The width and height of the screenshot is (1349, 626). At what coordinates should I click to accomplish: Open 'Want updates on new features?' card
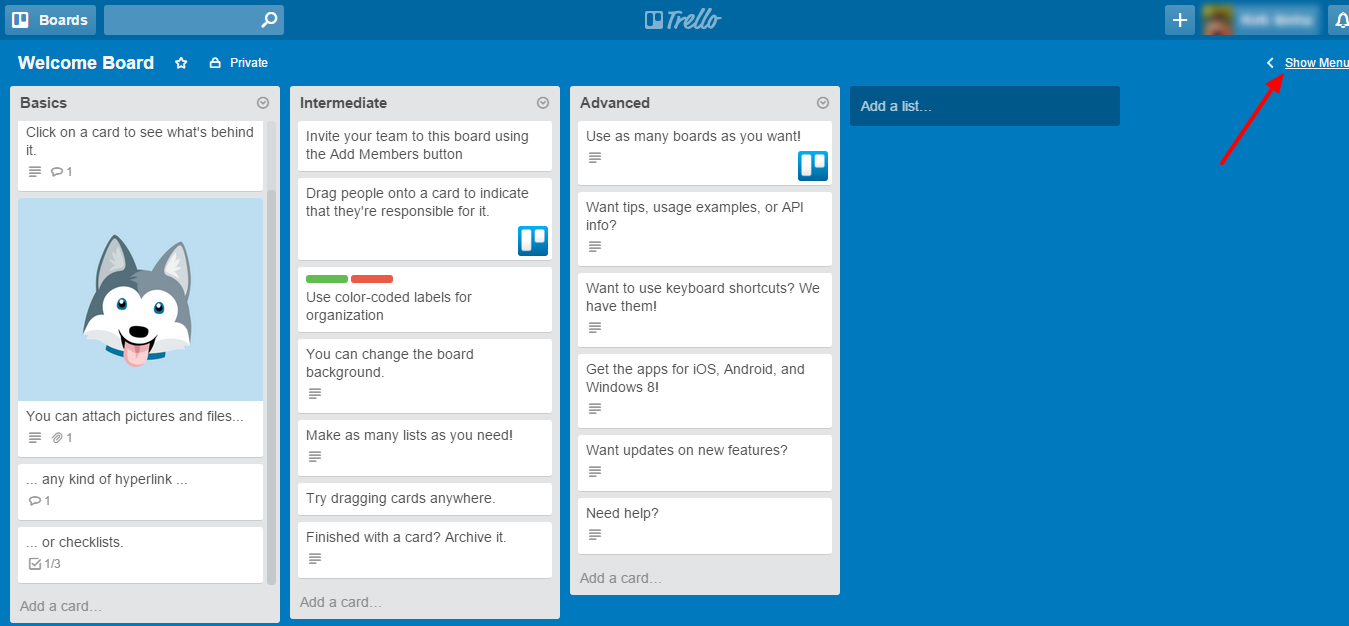pyautogui.click(x=705, y=463)
